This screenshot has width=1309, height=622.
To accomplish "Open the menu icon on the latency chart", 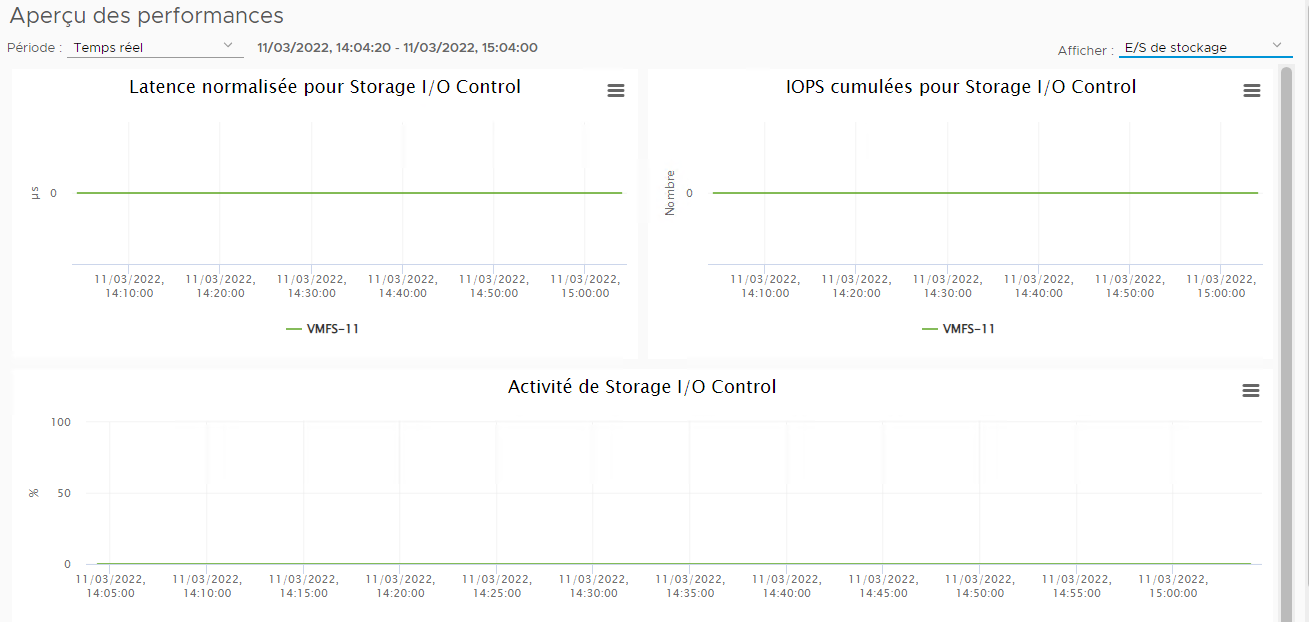I will 615,90.
